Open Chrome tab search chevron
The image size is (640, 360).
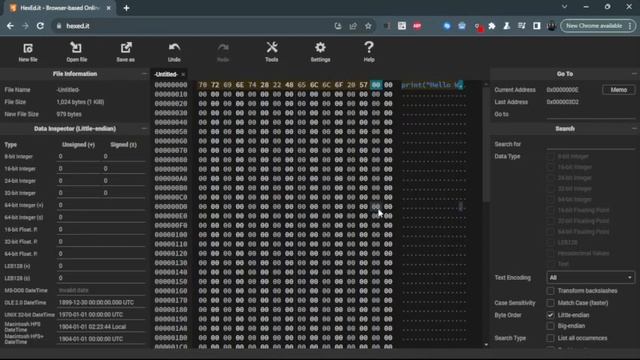[564, 7]
